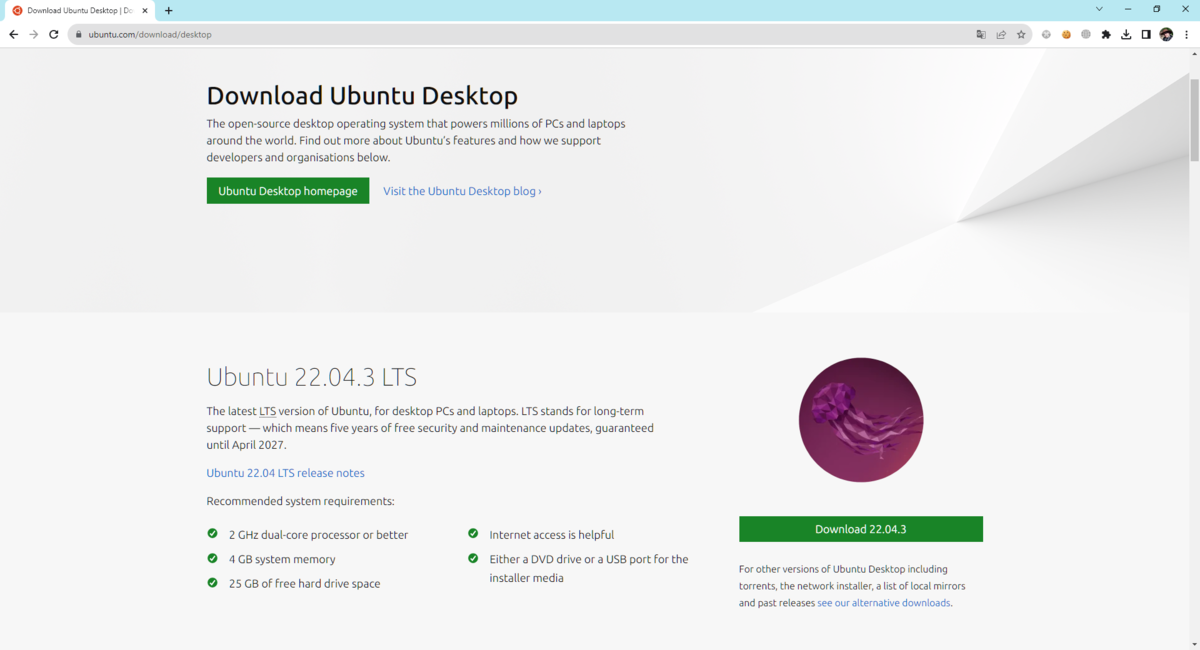The height and width of the screenshot is (650, 1200).
Task: Open the cookie extension icon
Action: click(1066, 34)
